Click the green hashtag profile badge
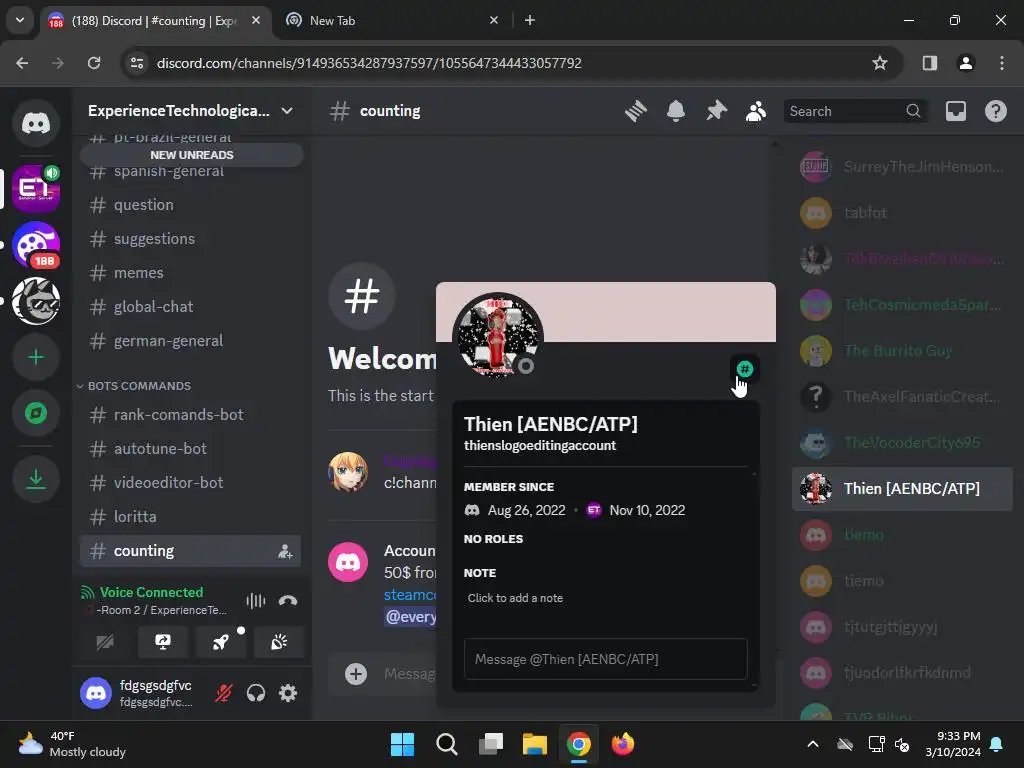Screen dimensions: 1024x768 click(744, 369)
